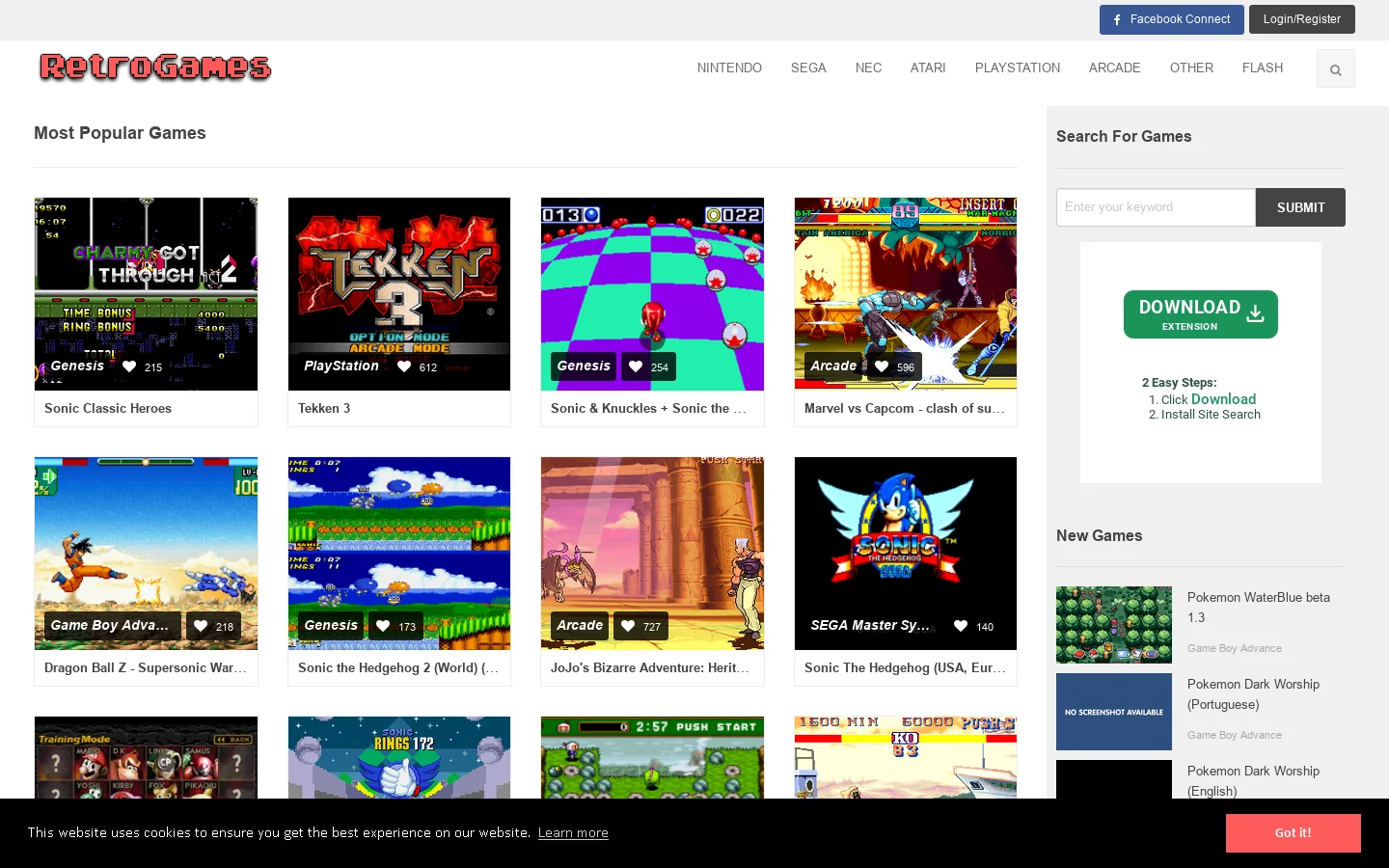This screenshot has height=868, width=1389.
Task: Open the ATARI menu
Action: (928, 68)
